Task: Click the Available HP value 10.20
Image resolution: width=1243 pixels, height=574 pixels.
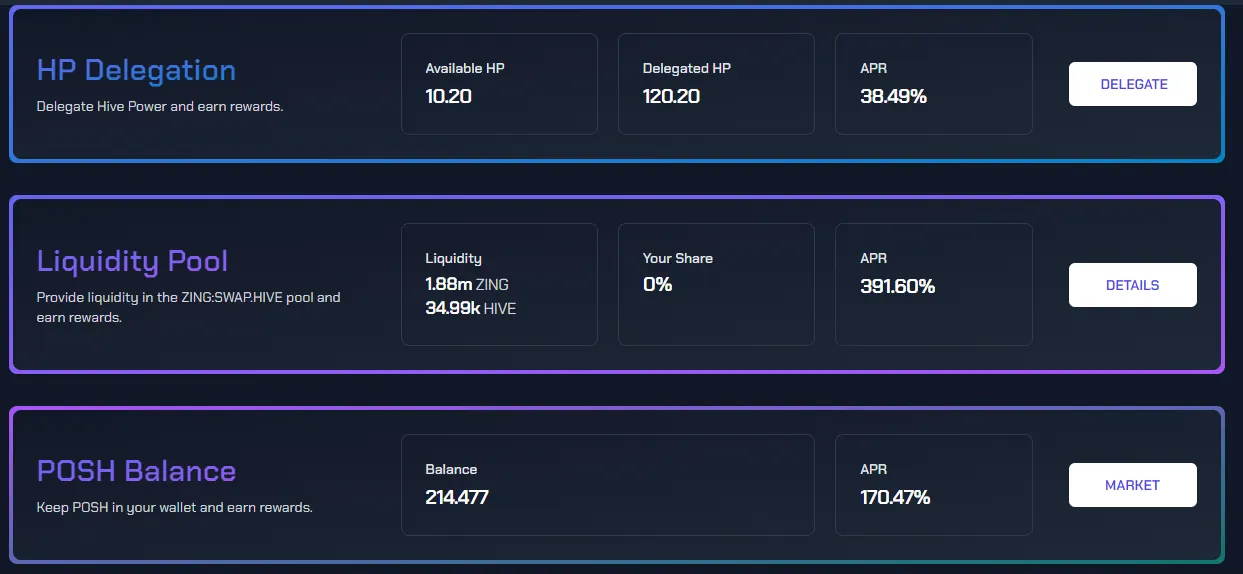Action: (x=448, y=97)
